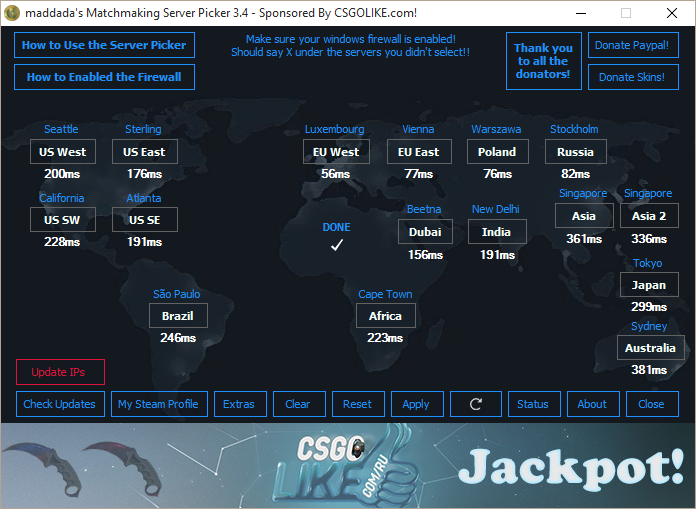Image resolution: width=696 pixels, height=509 pixels.
Task: Open the Status window
Action: click(x=533, y=404)
